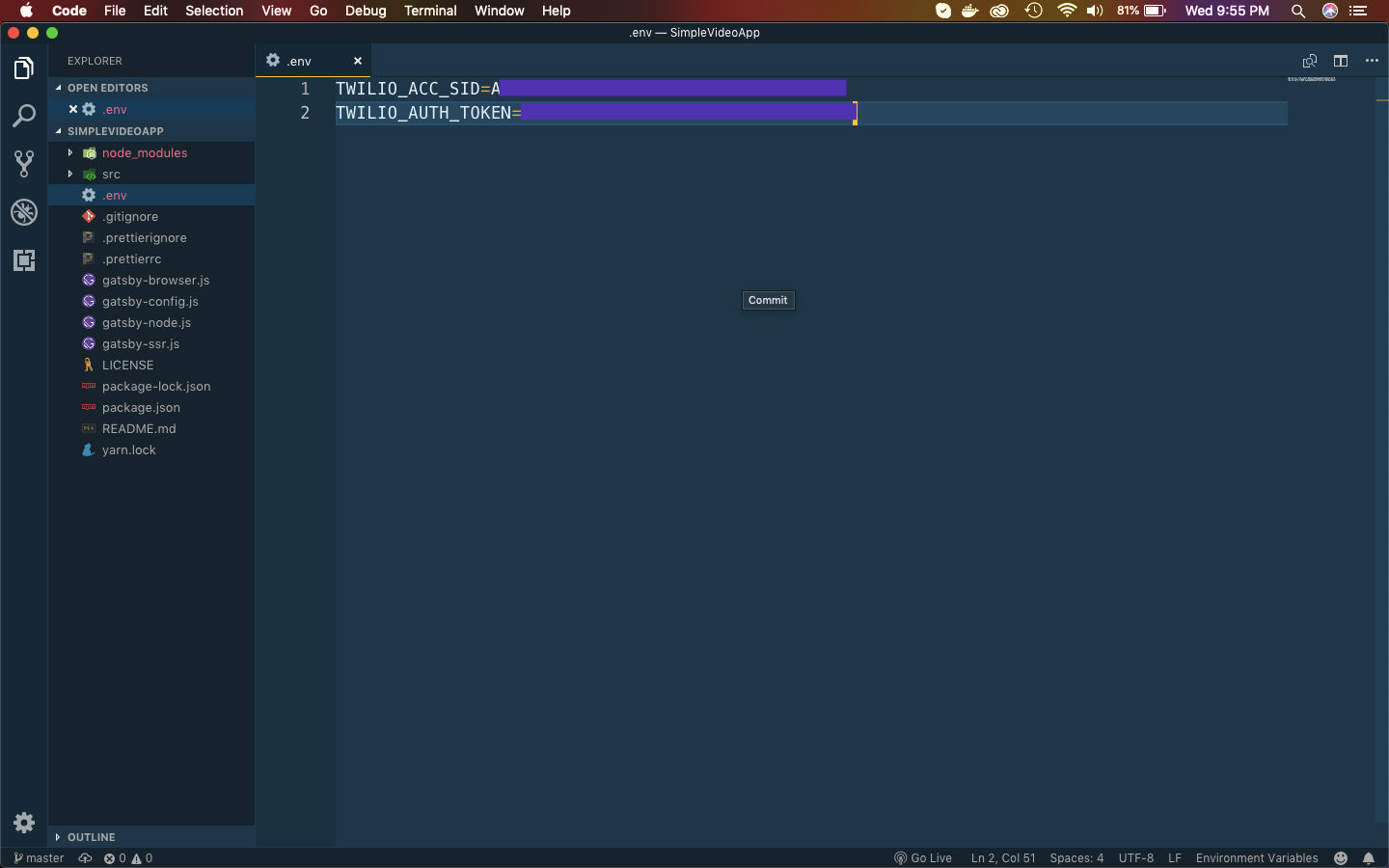The width and height of the screenshot is (1389, 868).
Task: Collapse the SIMPLEVIDEOAPP folder section
Action: click(x=151, y=131)
